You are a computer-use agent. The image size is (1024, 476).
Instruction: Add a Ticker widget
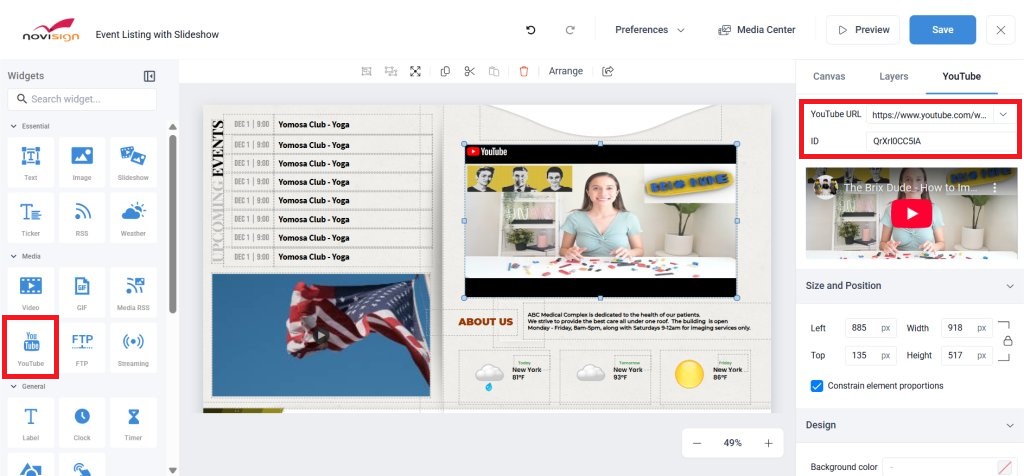(x=31, y=218)
